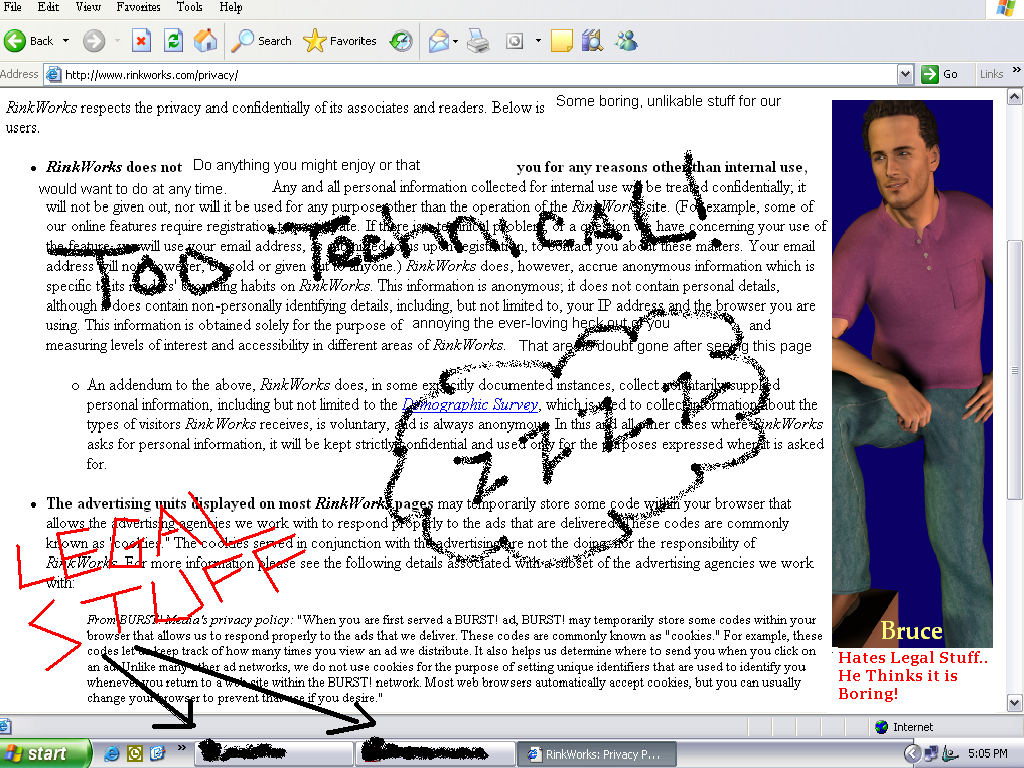The height and width of the screenshot is (768, 1024).
Task: Open the File menu
Action: 12,7
